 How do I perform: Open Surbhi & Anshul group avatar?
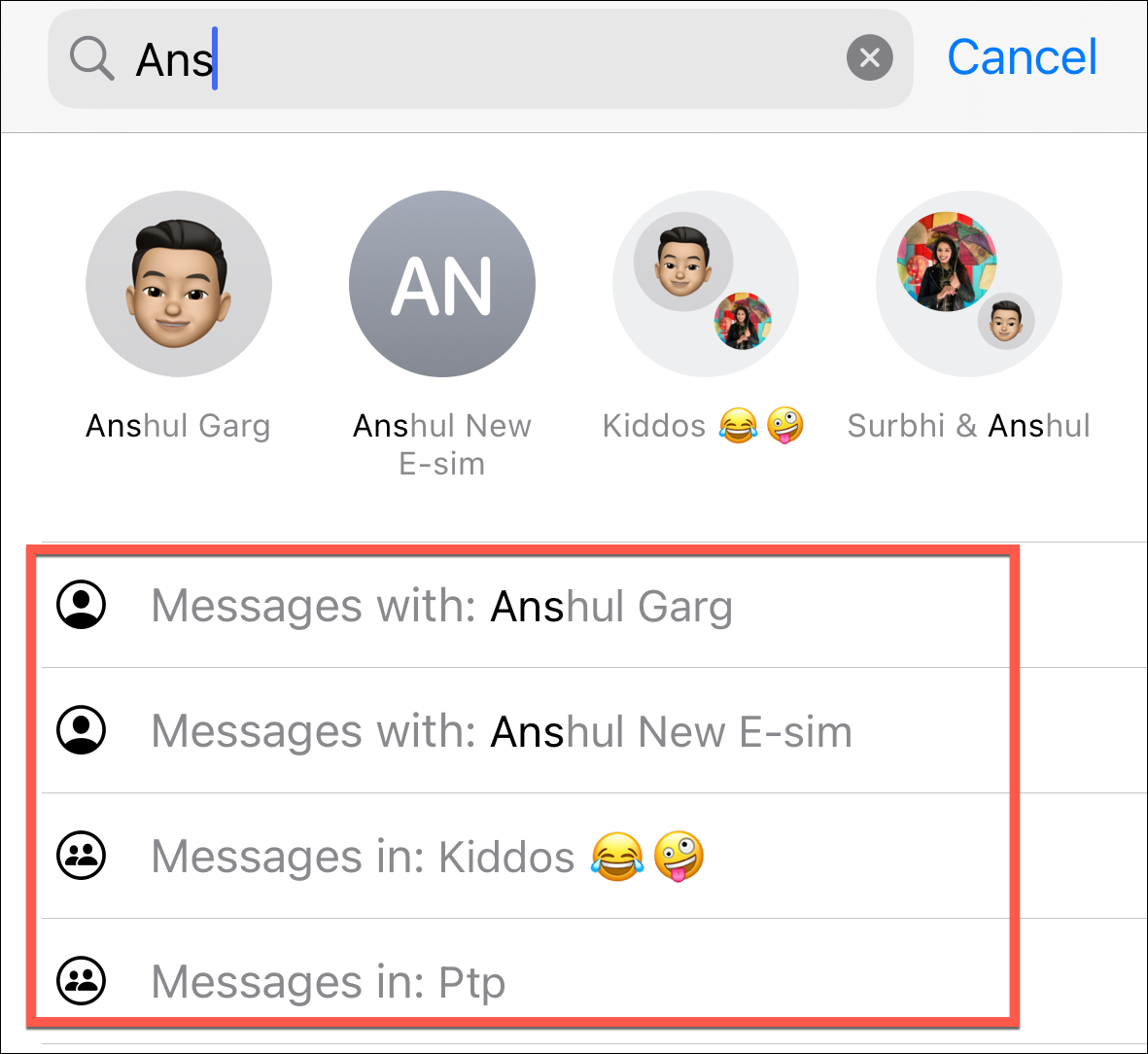coord(968,284)
